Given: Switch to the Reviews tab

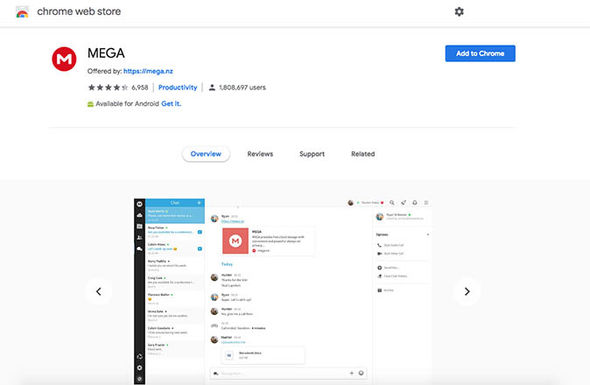Looking at the screenshot, I should tap(260, 154).
